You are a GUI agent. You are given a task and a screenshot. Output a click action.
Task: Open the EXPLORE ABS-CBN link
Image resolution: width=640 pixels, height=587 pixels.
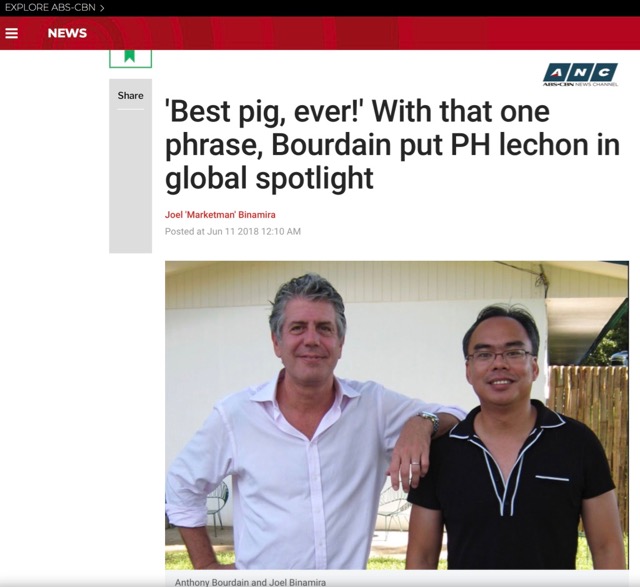point(50,8)
